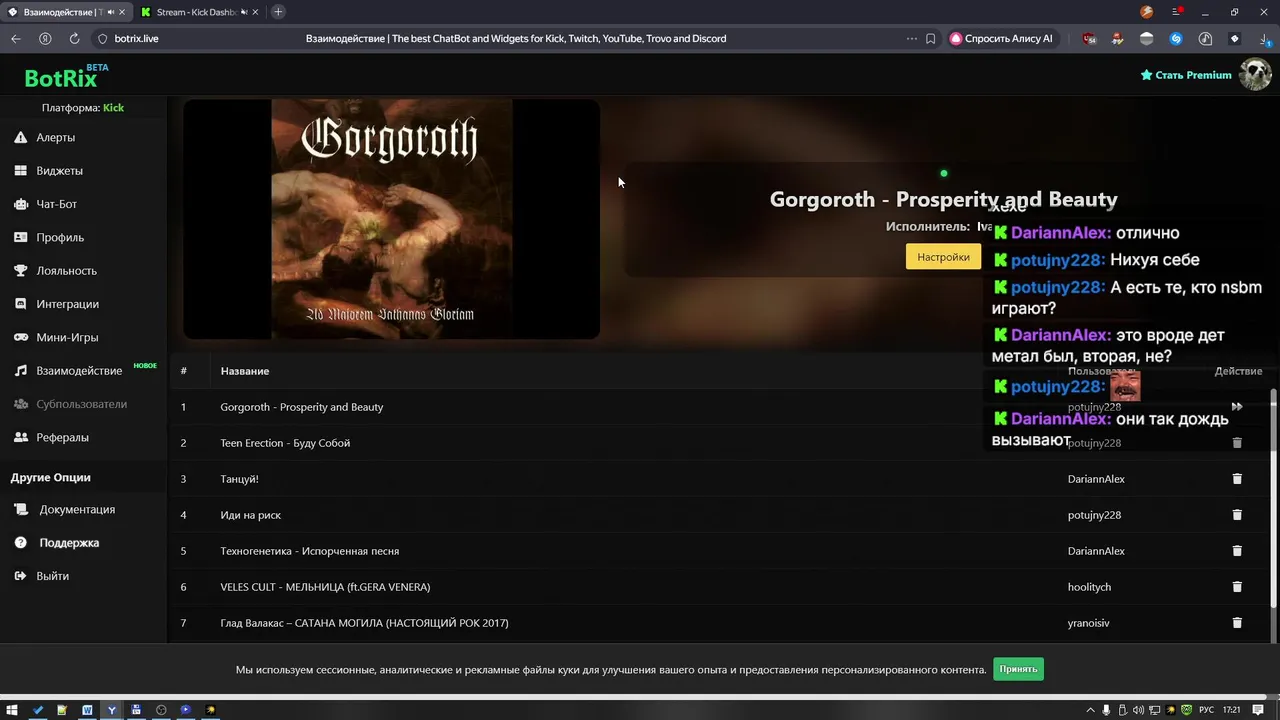The height and width of the screenshot is (720, 1280).
Task: Open Word from the taskbar
Action: (x=87, y=710)
